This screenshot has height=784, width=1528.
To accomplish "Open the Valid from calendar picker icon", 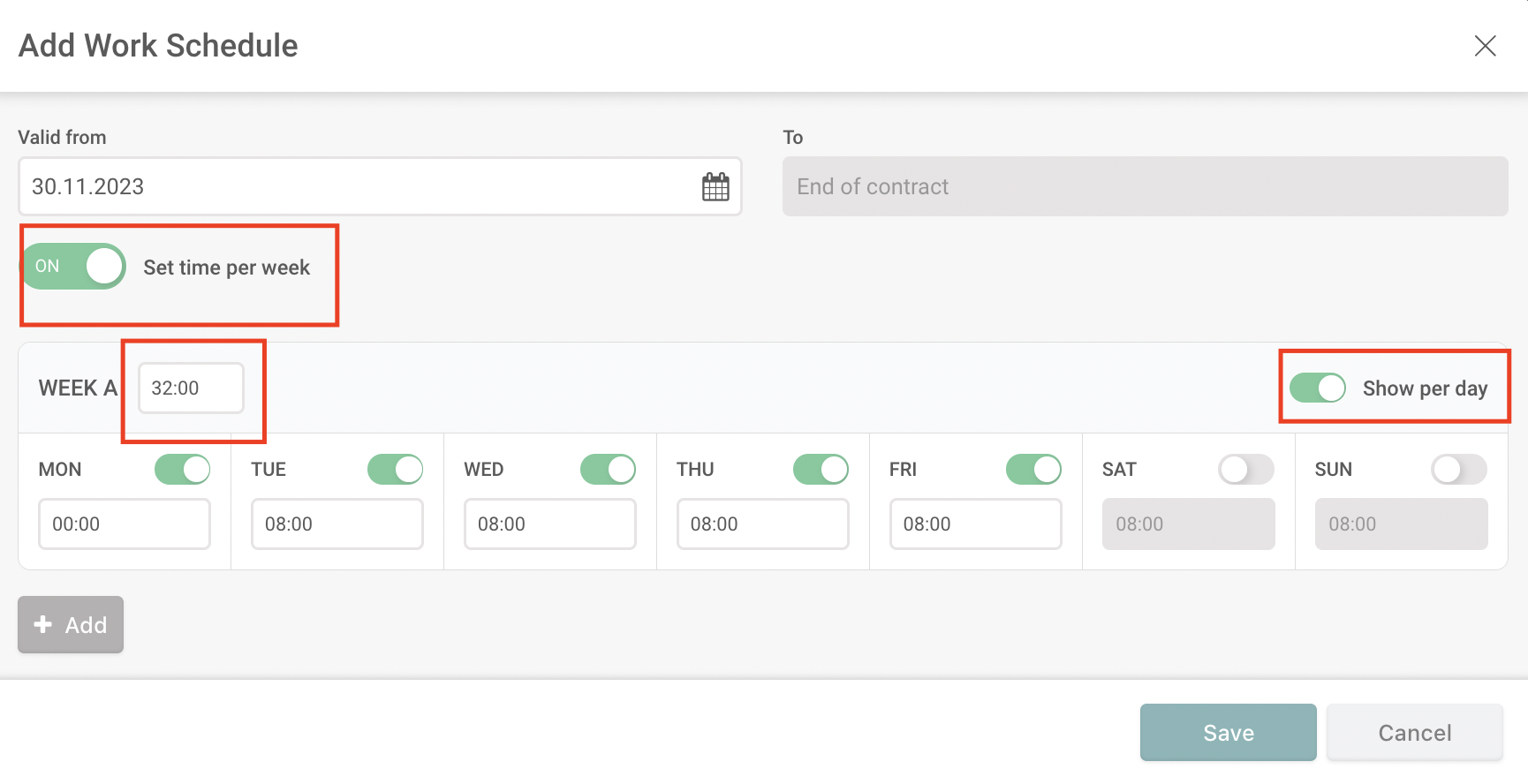I will point(715,186).
